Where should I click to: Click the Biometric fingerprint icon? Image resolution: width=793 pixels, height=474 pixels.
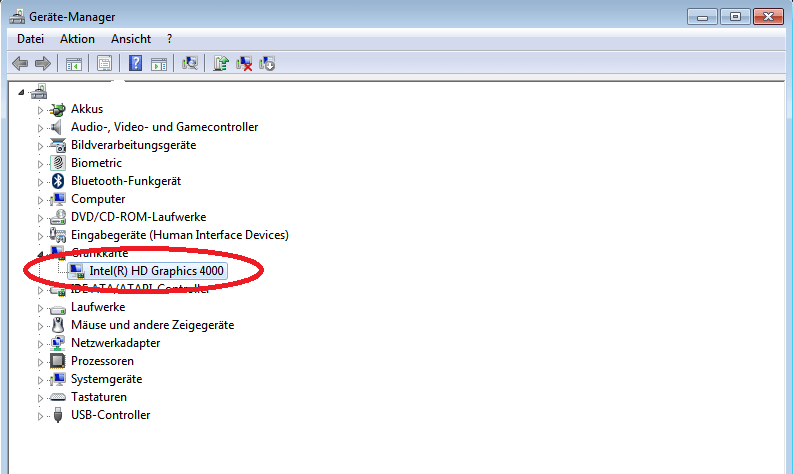[58, 163]
